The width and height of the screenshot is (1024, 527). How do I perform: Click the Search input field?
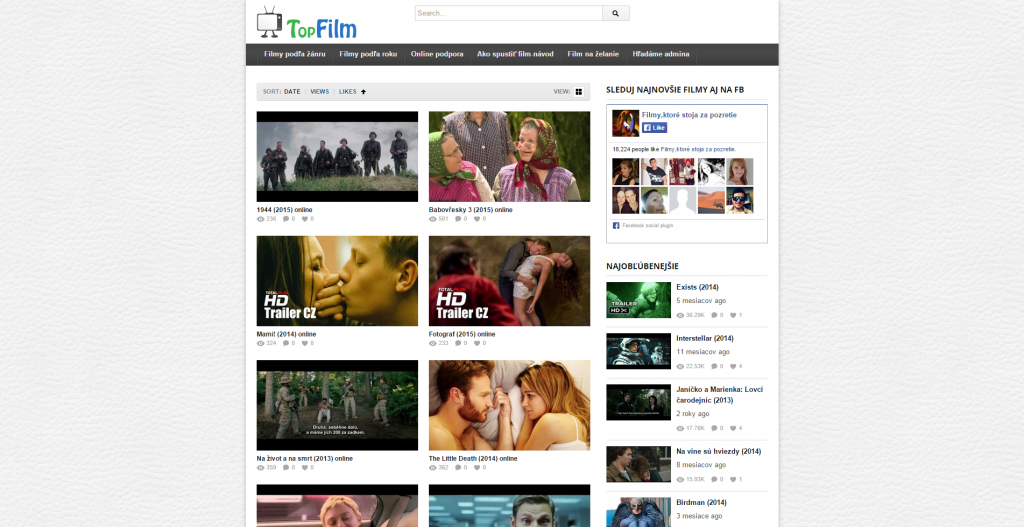[x=509, y=13]
